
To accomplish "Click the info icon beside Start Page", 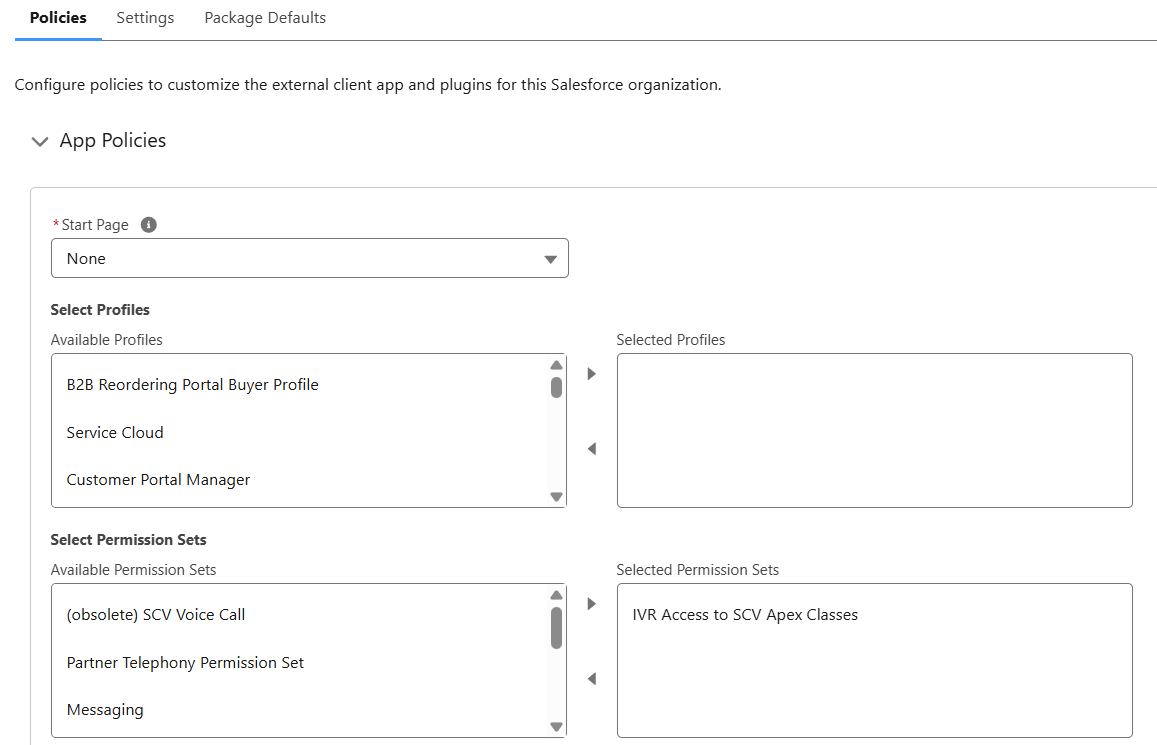I will (x=148, y=224).
